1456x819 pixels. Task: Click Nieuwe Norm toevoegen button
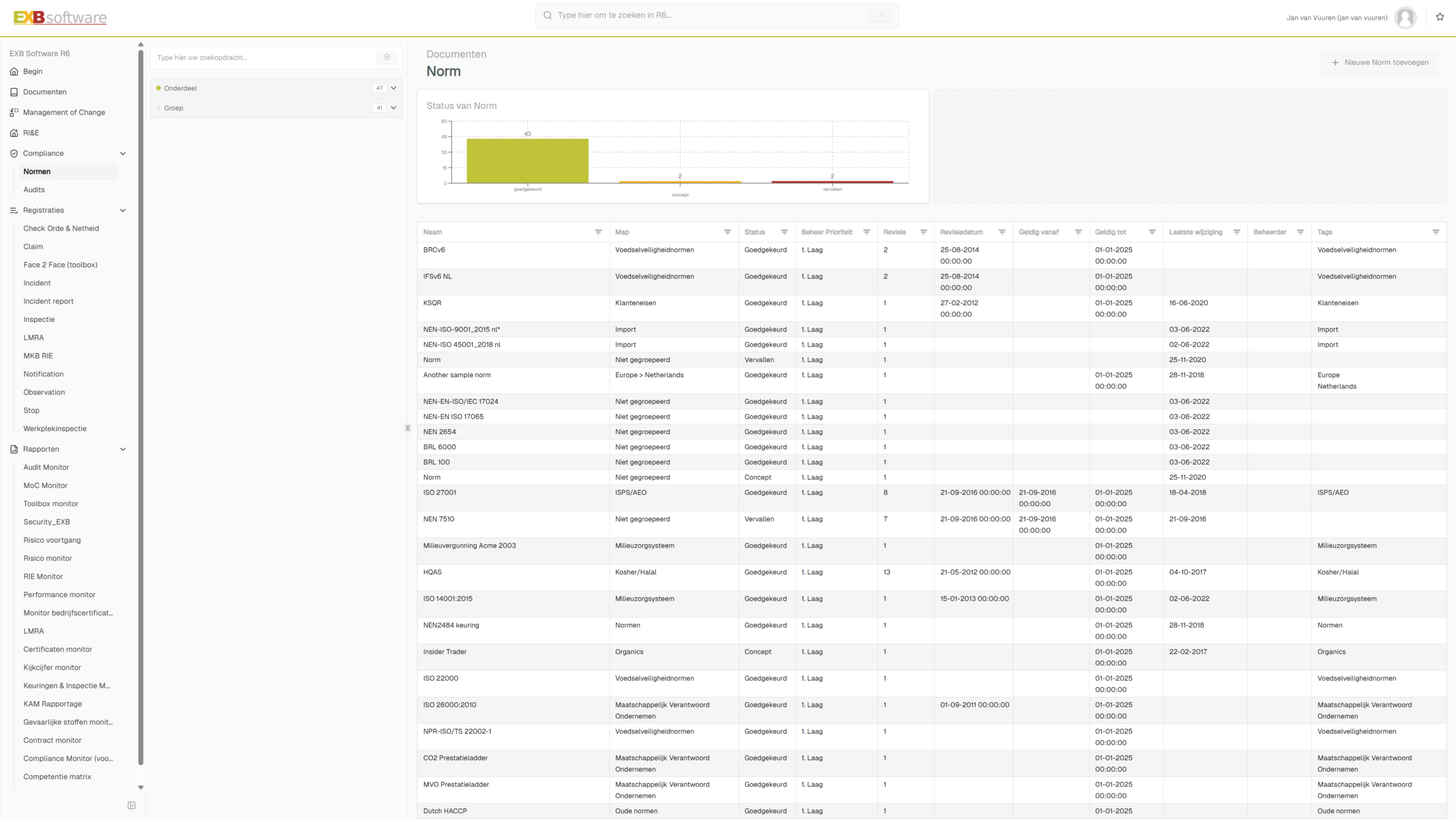point(1380,63)
